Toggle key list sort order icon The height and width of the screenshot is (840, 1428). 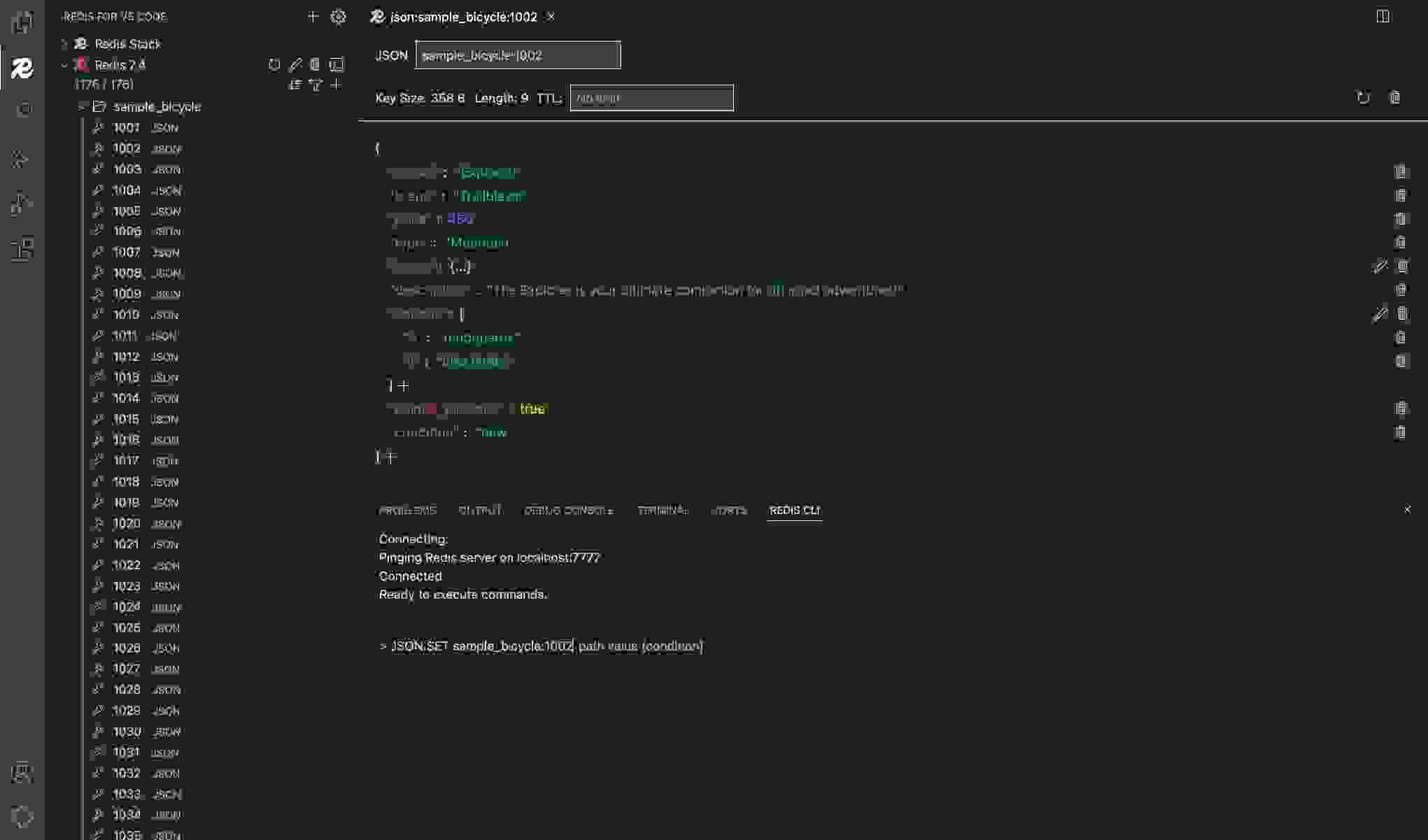pos(295,85)
